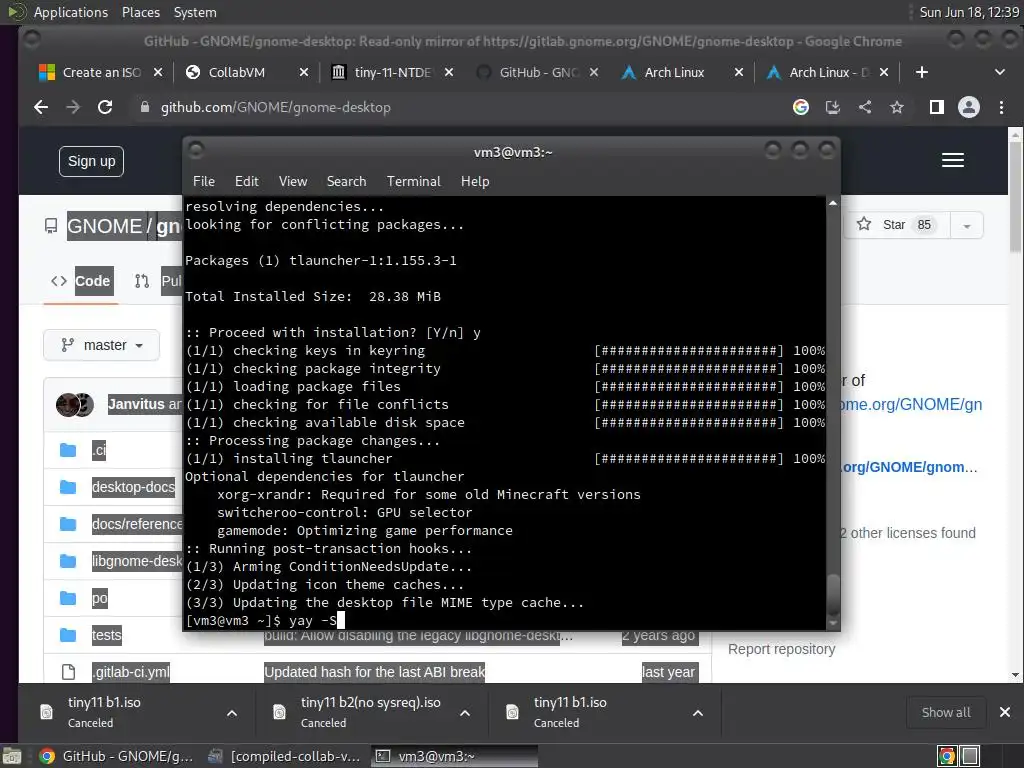Click the tests folder icon

tap(68, 635)
